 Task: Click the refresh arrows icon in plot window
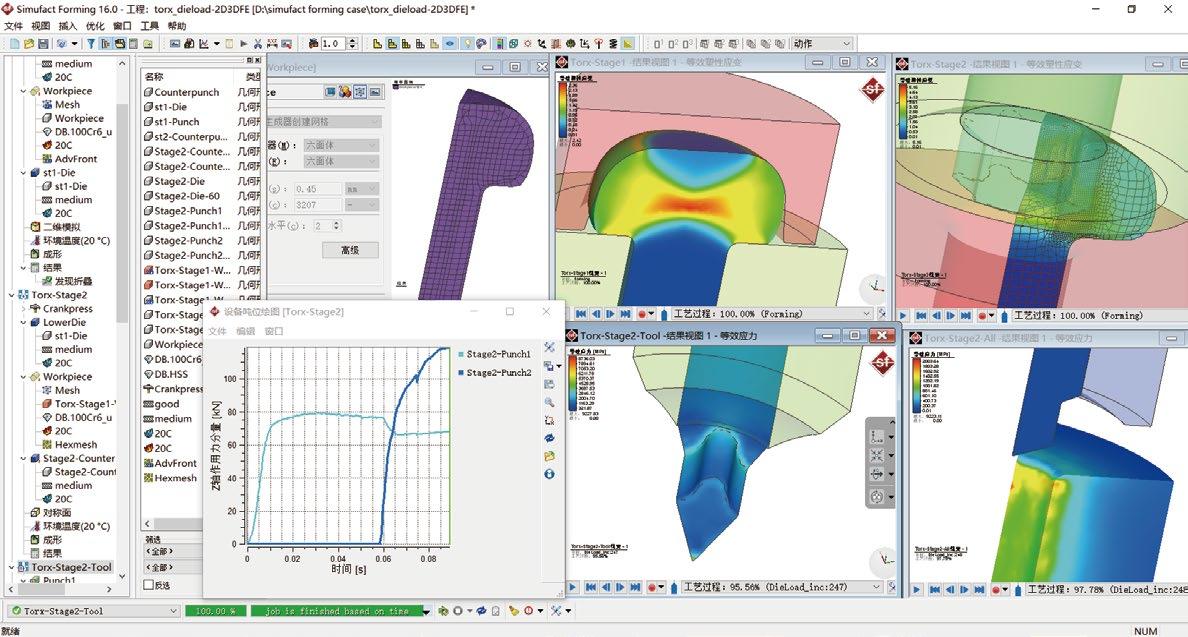[549, 438]
